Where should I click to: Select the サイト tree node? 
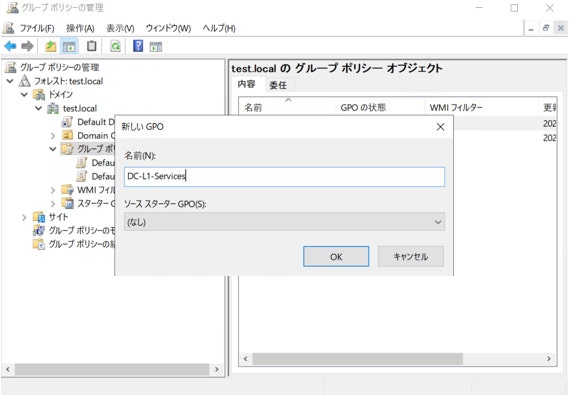coord(59,217)
